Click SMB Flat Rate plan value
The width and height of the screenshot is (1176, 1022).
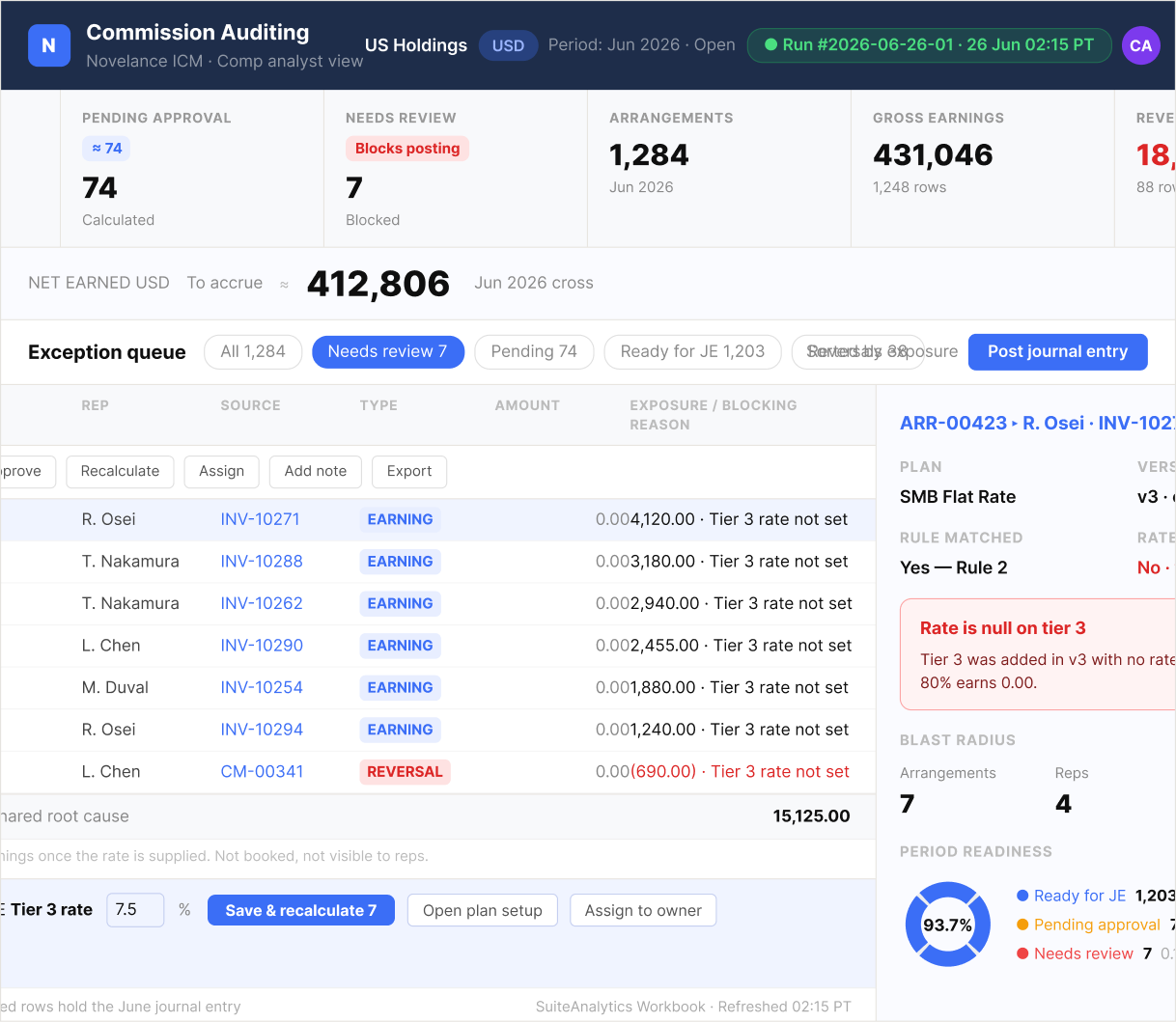coord(958,497)
